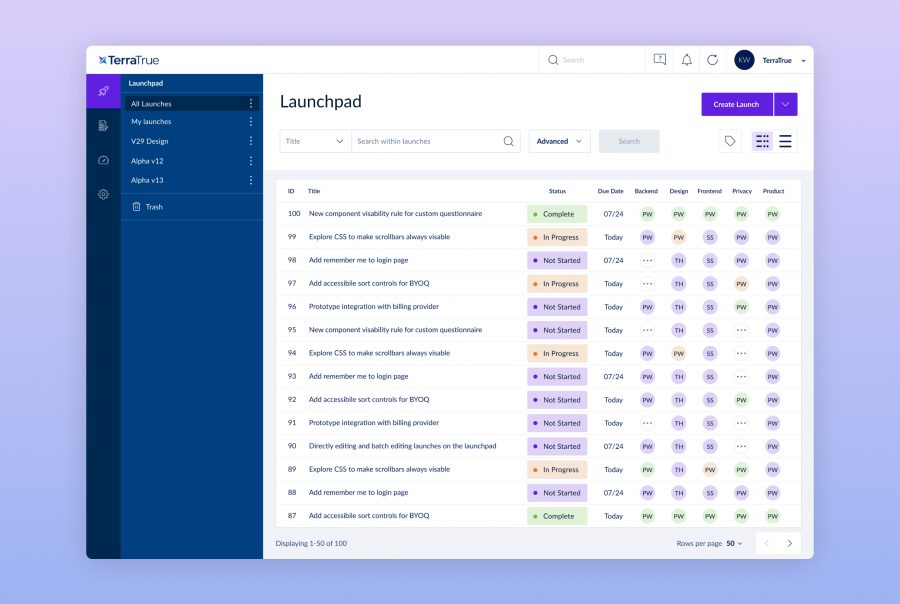Click the Create Launch button
The height and width of the screenshot is (604, 900).
736,104
